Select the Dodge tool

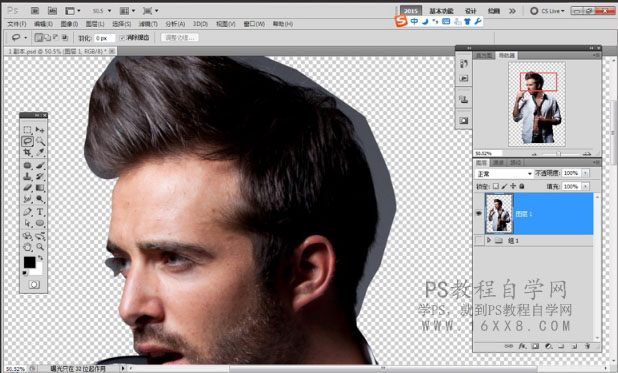[x=40, y=199]
